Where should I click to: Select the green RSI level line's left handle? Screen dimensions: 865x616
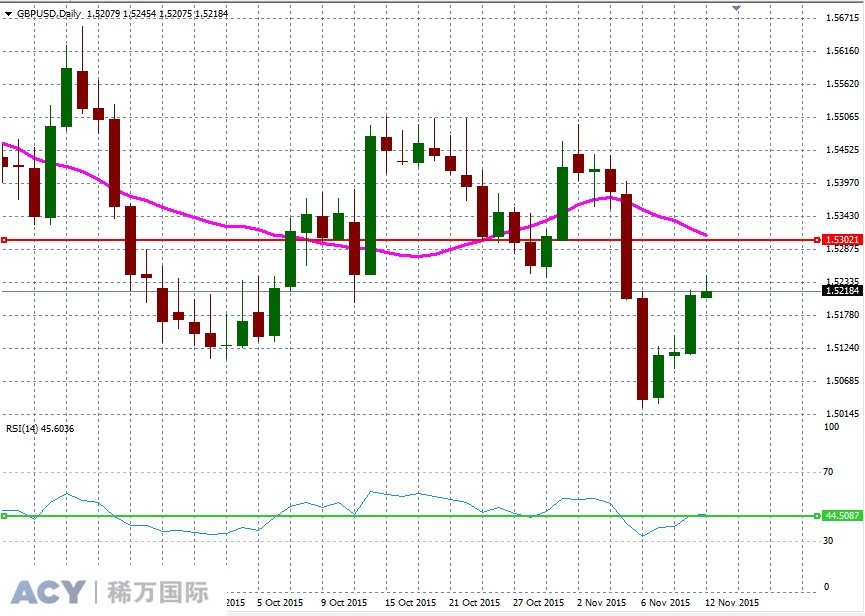pos(4,516)
